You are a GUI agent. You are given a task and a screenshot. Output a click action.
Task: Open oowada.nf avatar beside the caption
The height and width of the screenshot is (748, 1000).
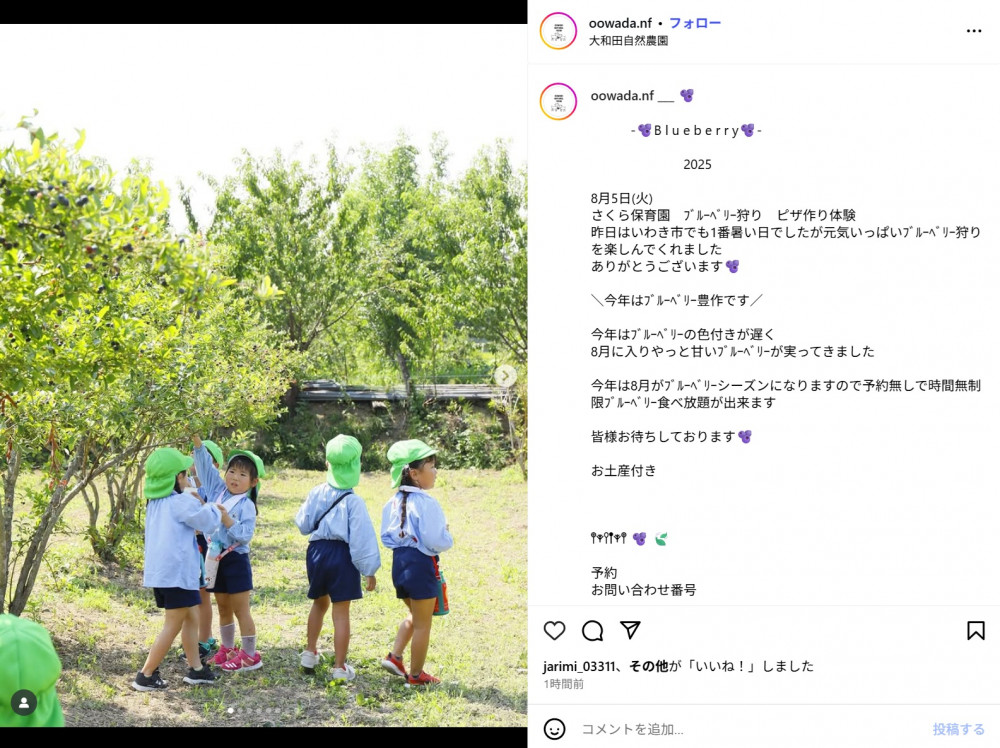tap(558, 101)
